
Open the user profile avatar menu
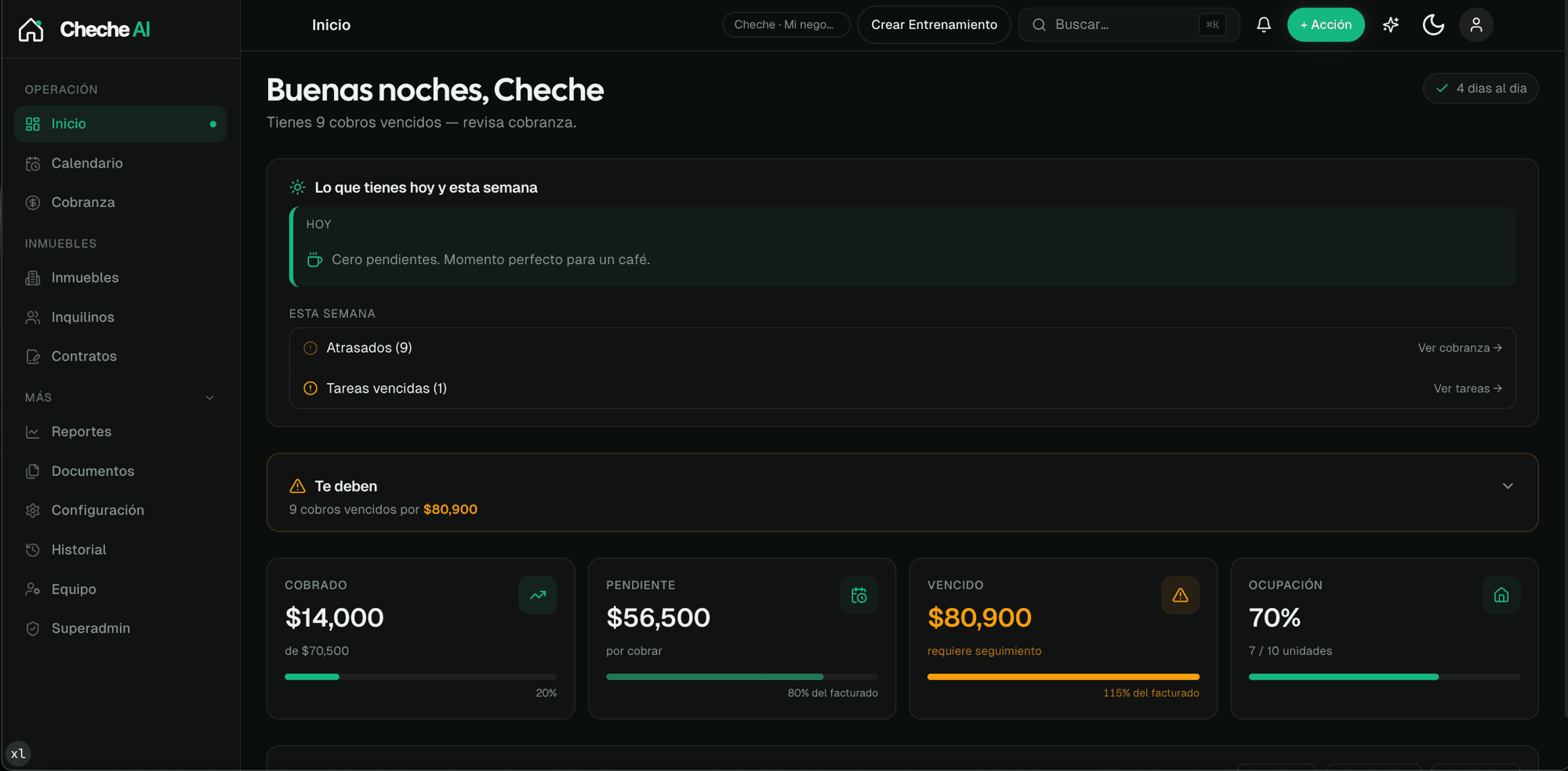click(1476, 25)
